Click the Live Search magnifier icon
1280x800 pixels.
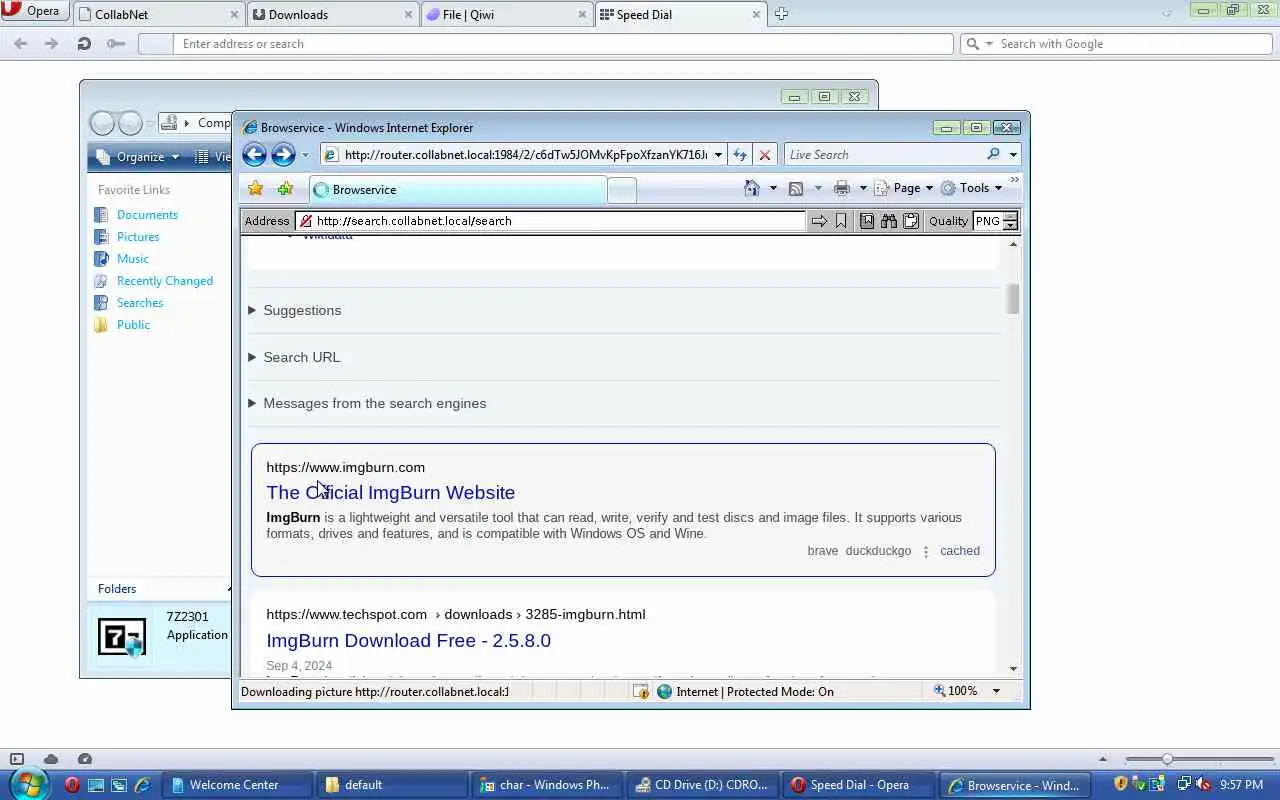[993, 154]
